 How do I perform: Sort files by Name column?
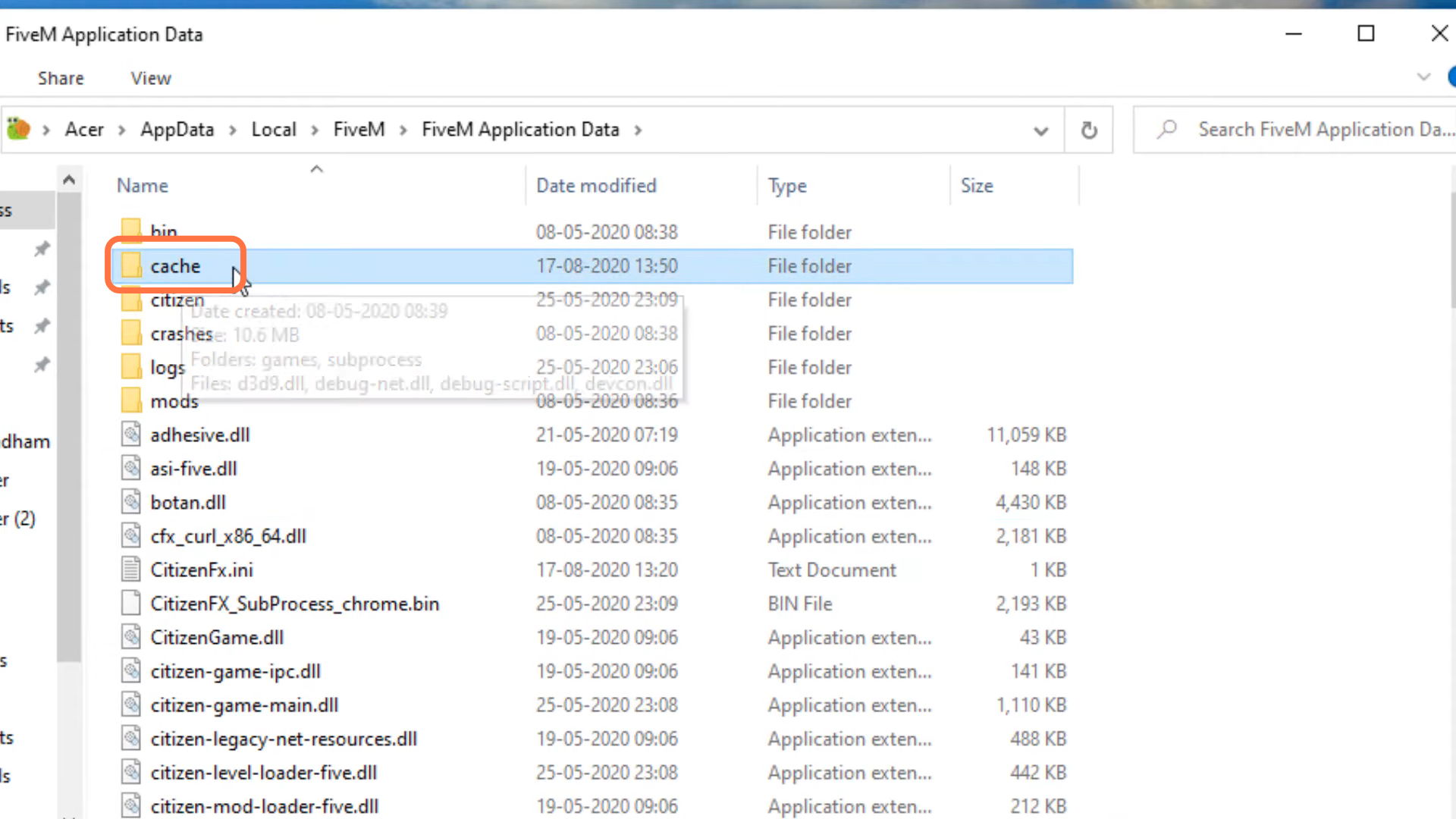143,186
